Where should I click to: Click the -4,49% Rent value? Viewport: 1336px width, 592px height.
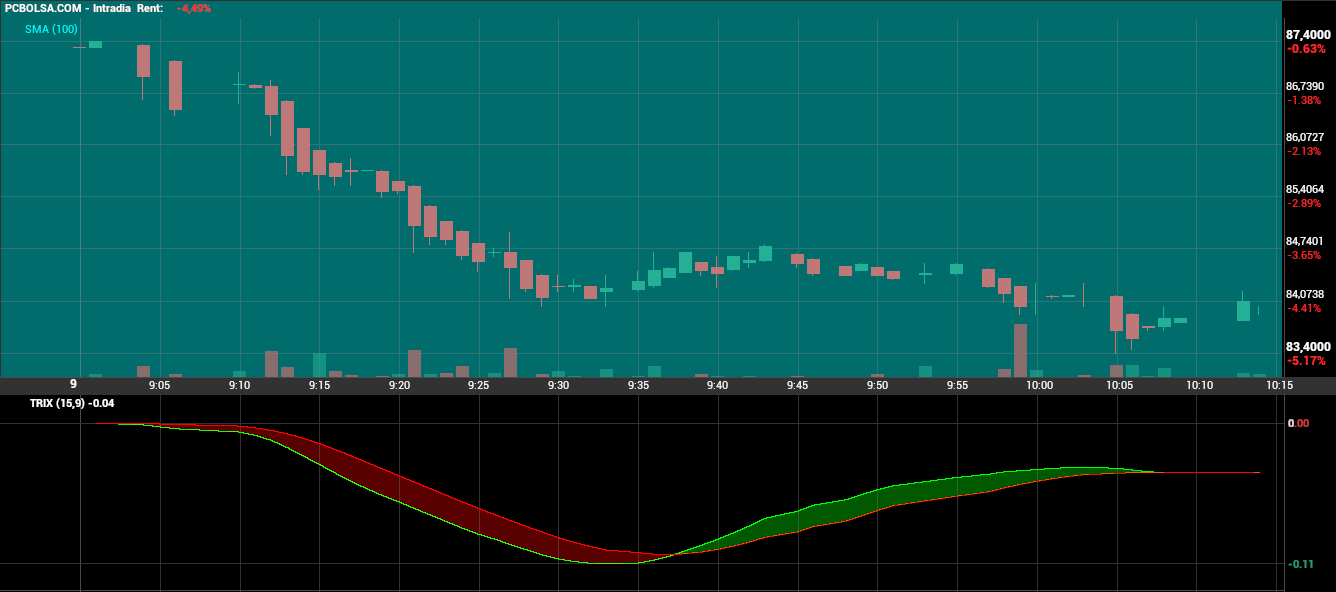click(x=194, y=8)
